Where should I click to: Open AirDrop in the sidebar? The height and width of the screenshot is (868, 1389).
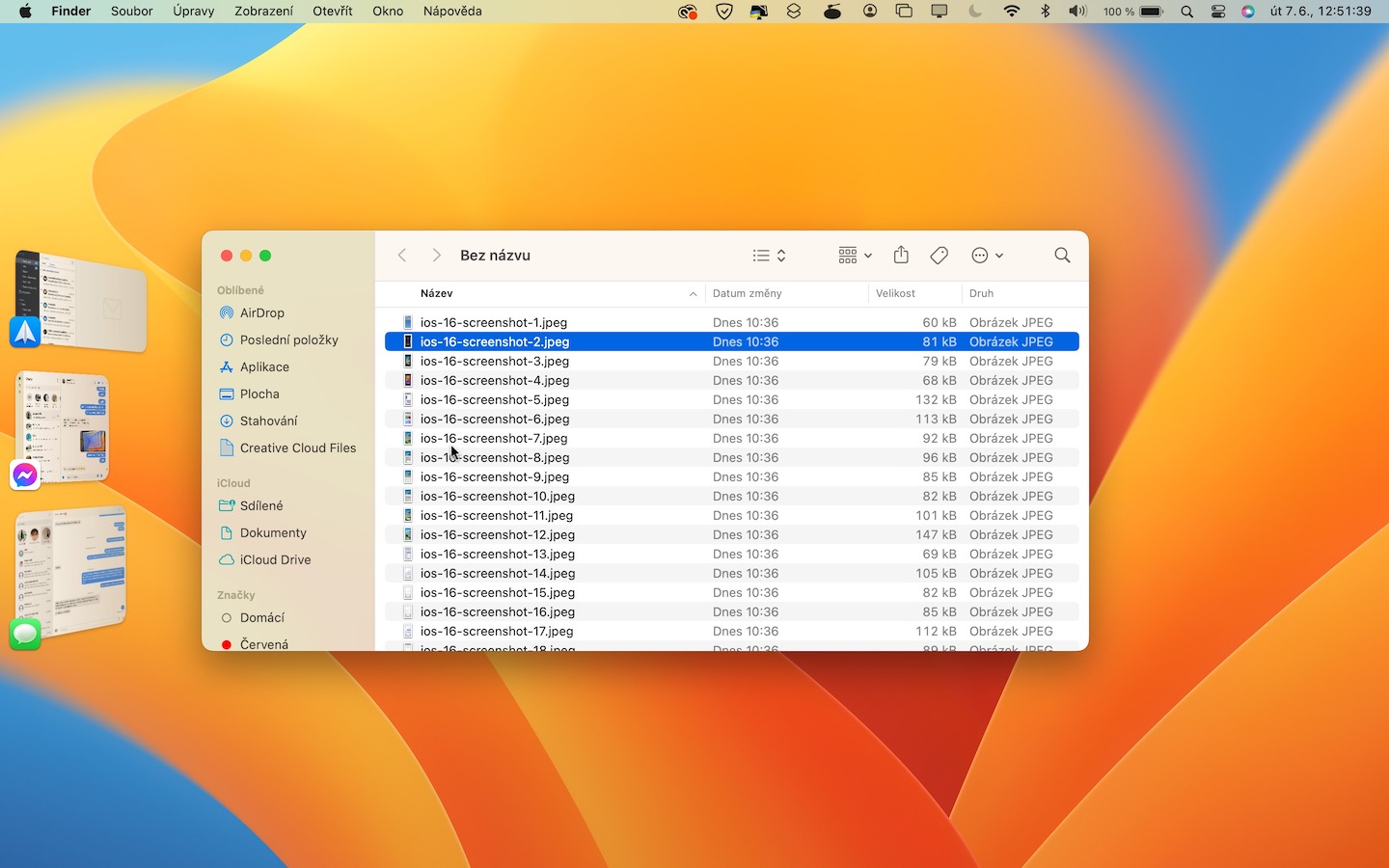[x=261, y=312]
